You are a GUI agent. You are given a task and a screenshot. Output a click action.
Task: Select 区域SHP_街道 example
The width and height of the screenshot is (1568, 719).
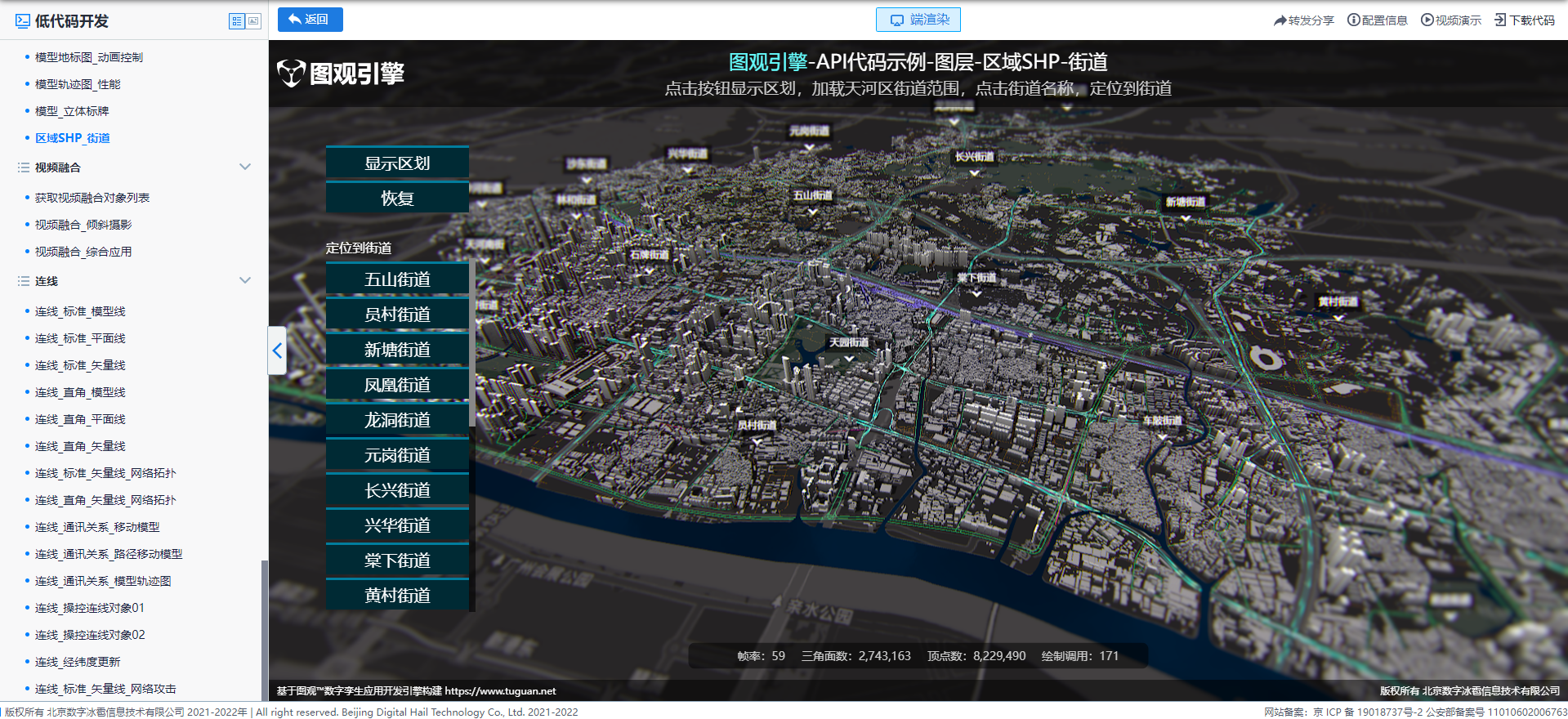pyautogui.click(x=73, y=138)
